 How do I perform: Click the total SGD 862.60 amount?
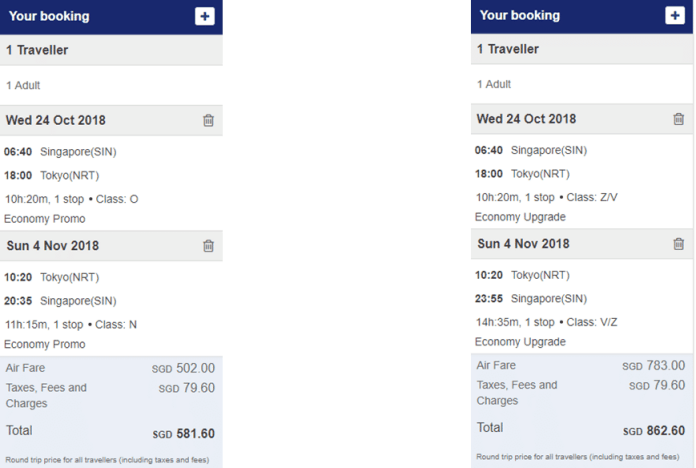point(654,431)
